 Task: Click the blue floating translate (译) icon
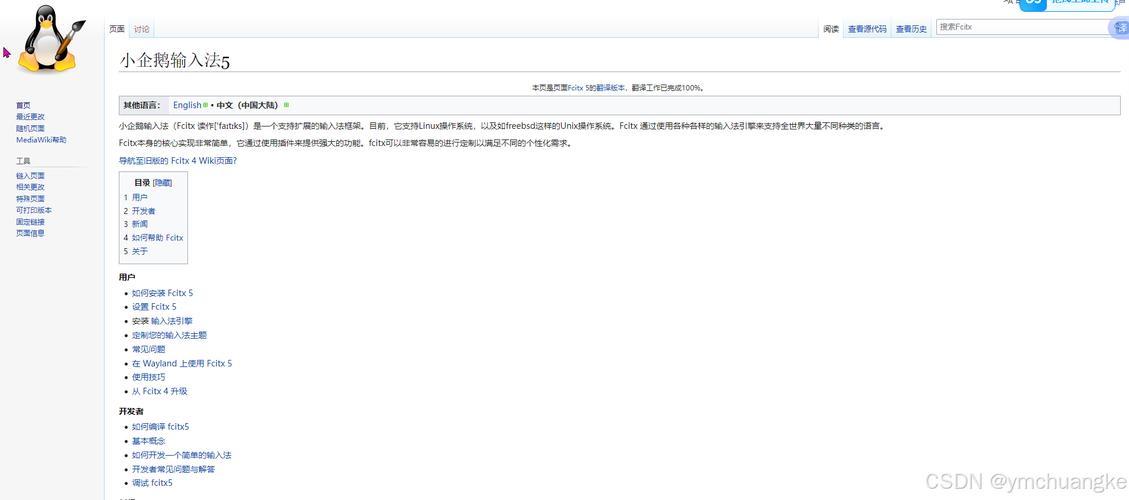(x=1120, y=27)
